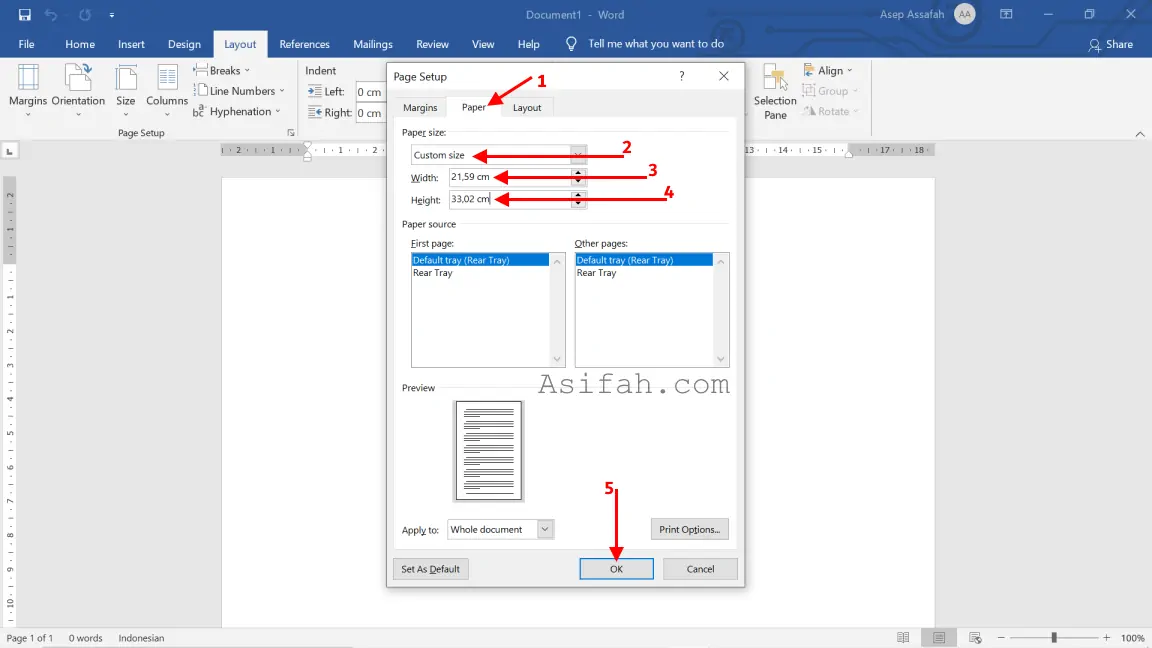Open the Hyphenation dropdown
Viewport: 1152px width, 648px height.
click(x=237, y=112)
